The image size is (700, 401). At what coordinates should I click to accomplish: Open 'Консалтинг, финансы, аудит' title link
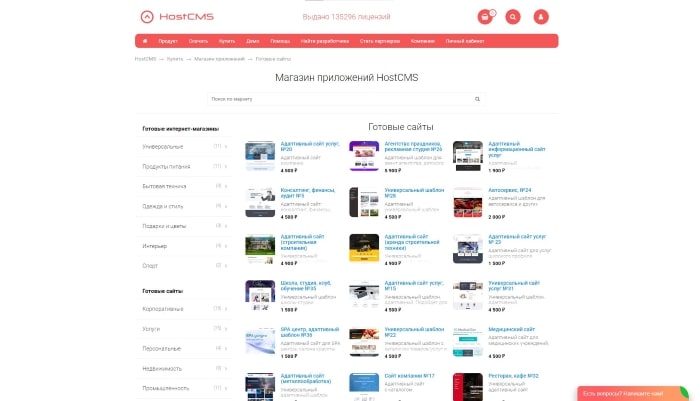[x=308, y=193]
